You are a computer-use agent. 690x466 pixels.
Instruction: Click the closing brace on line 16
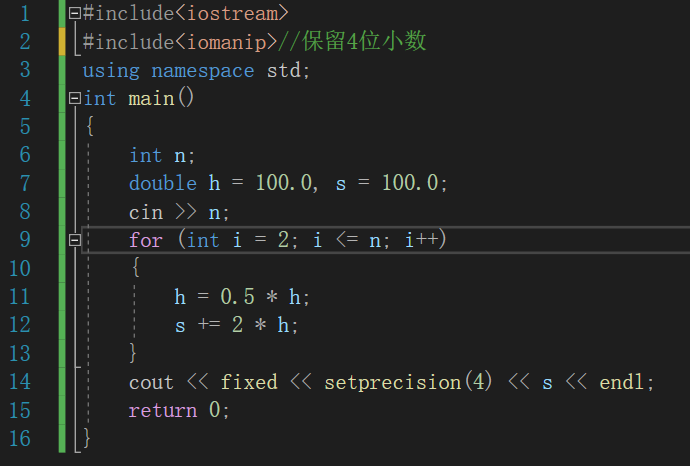[87, 439]
